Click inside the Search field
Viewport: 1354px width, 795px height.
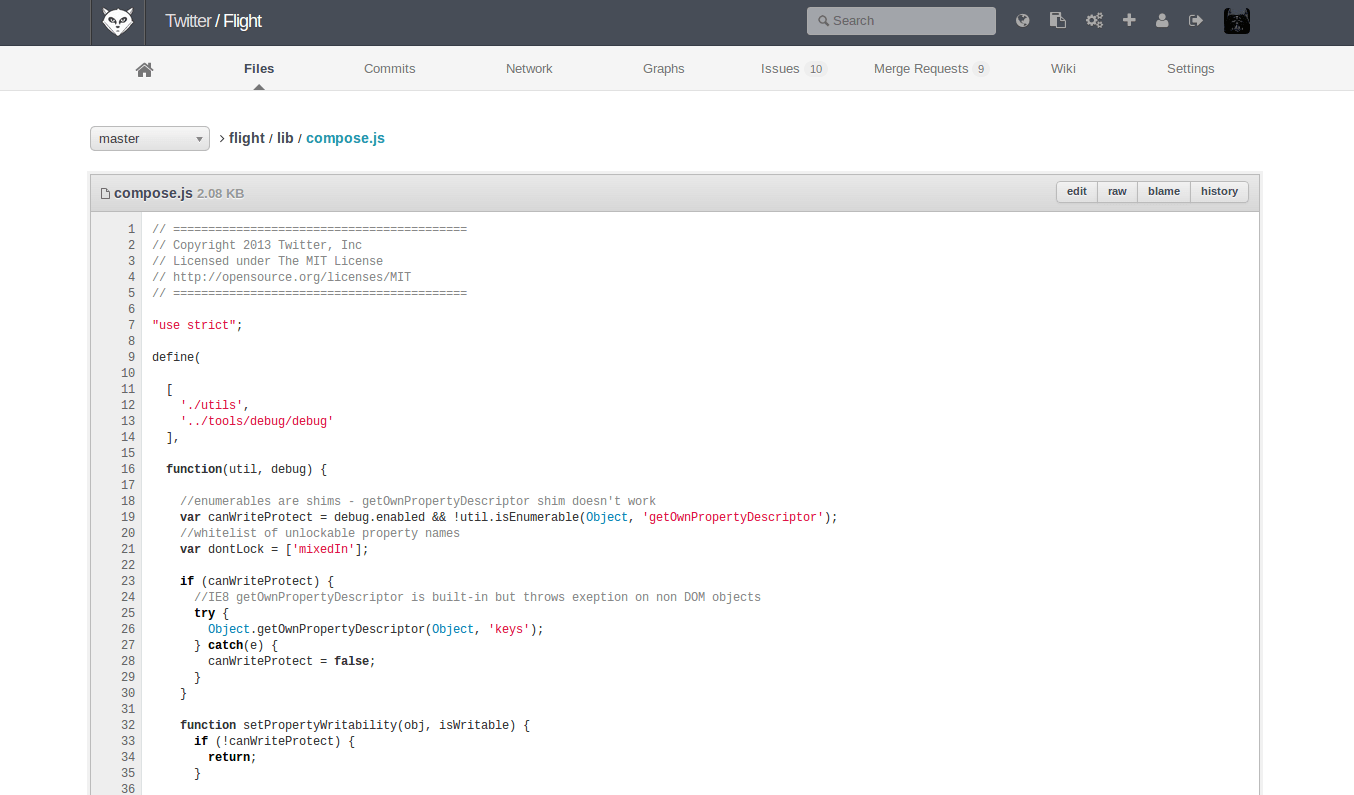[901, 21]
